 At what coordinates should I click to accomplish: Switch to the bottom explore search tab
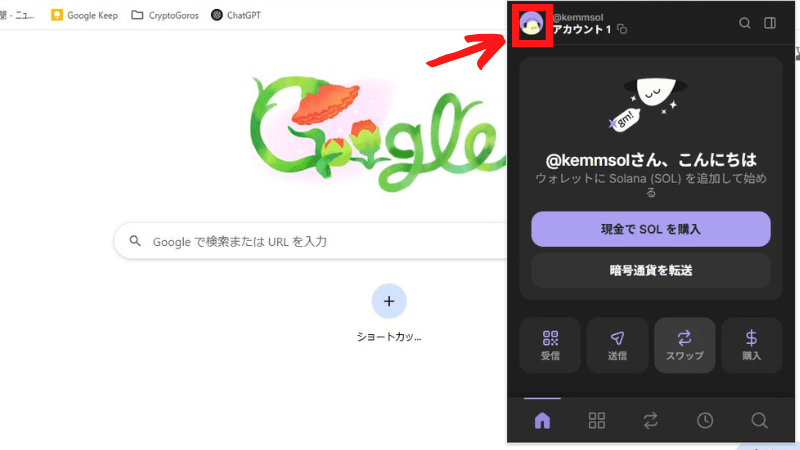click(x=759, y=420)
